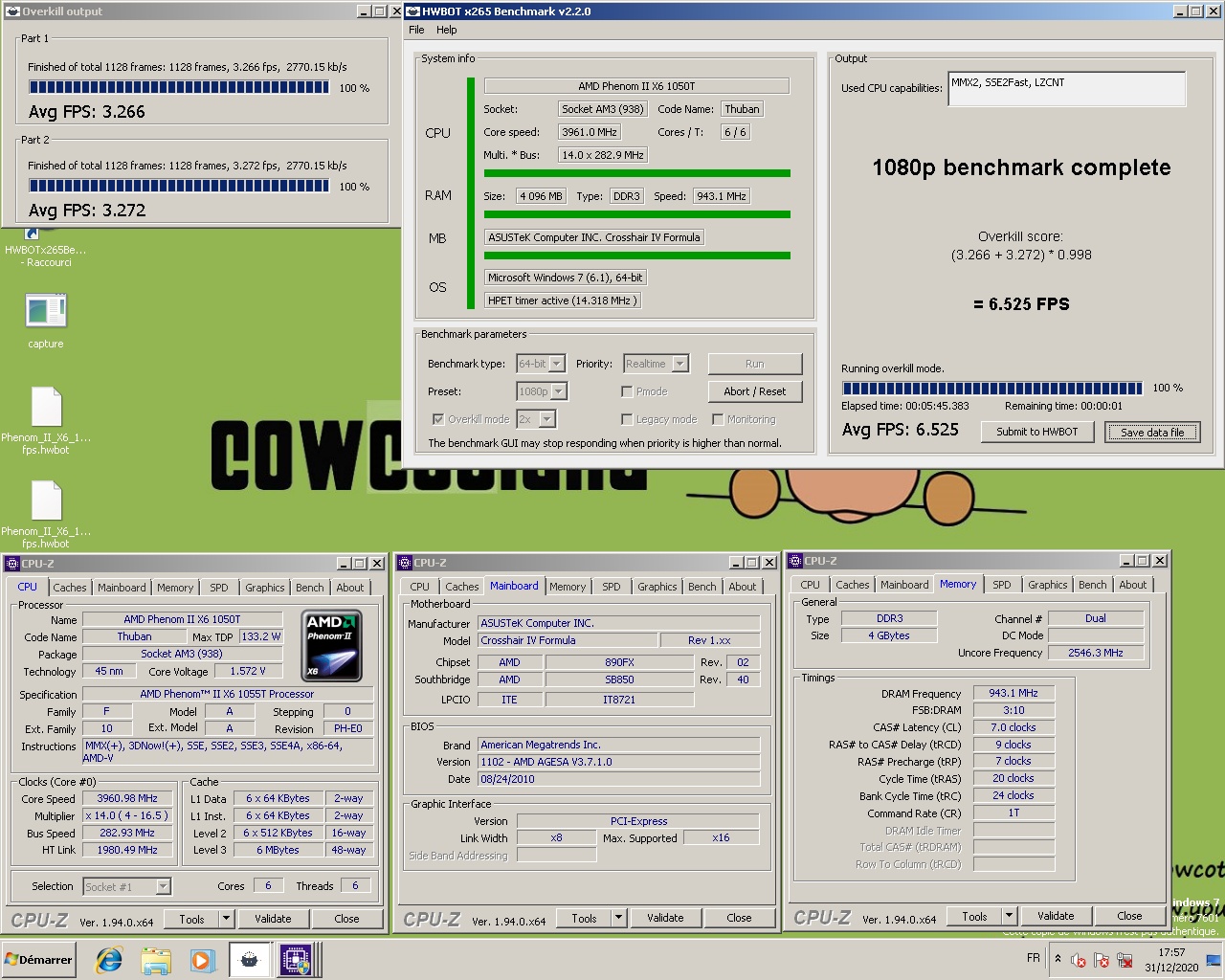Click the volume speaker tray icon
This screenshot has width=1225, height=980.
pos(1079,960)
